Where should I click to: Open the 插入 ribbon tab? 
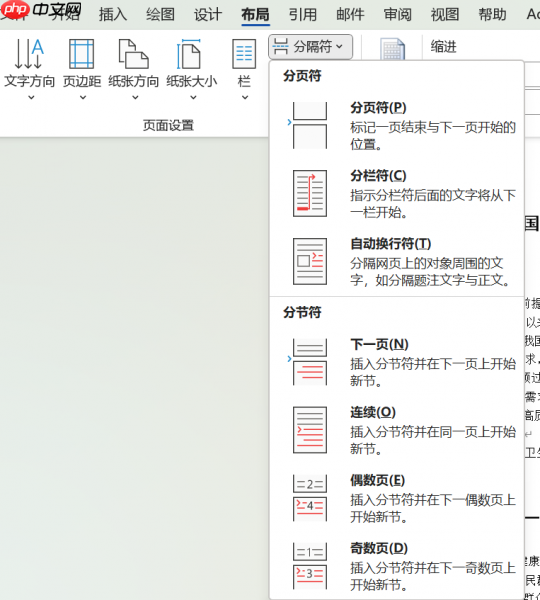tap(113, 15)
